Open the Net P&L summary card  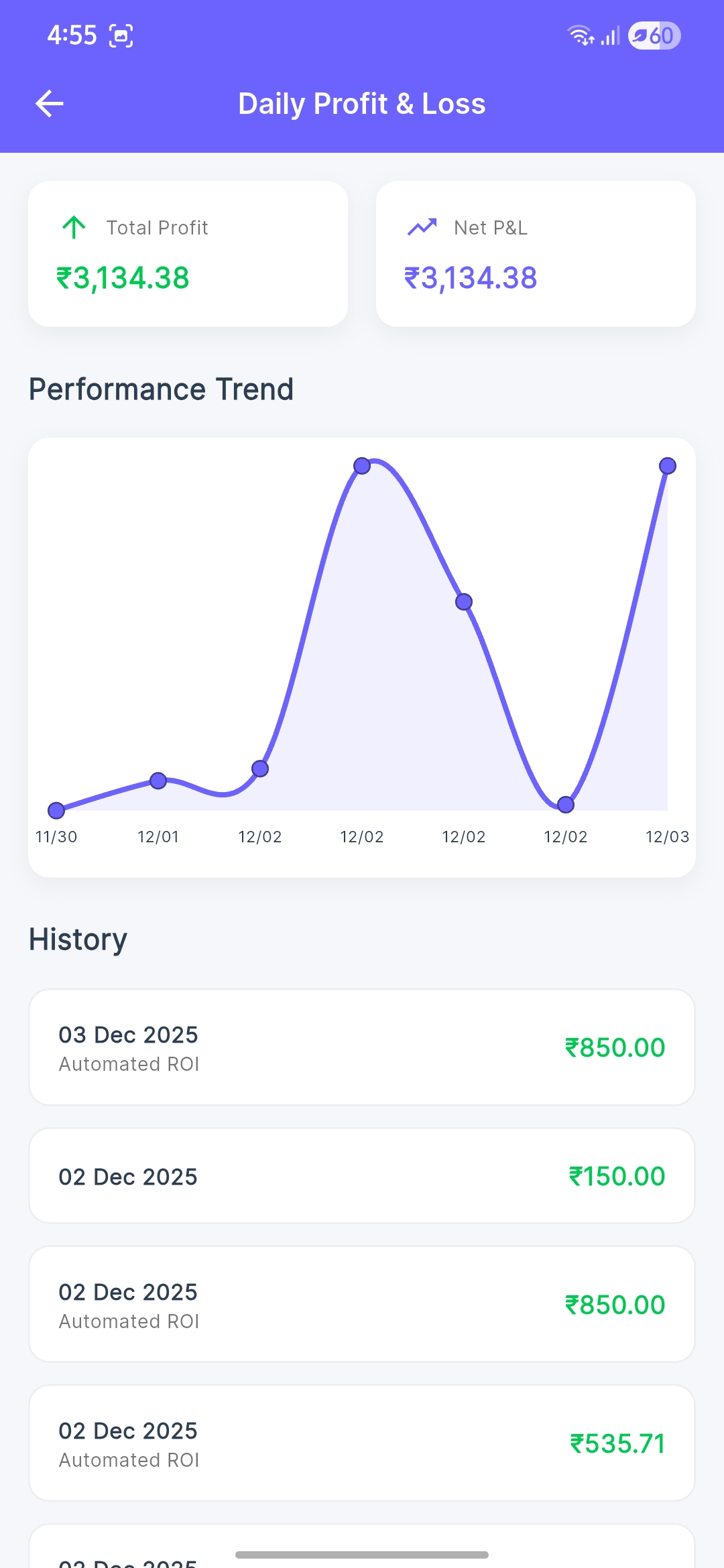(536, 254)
